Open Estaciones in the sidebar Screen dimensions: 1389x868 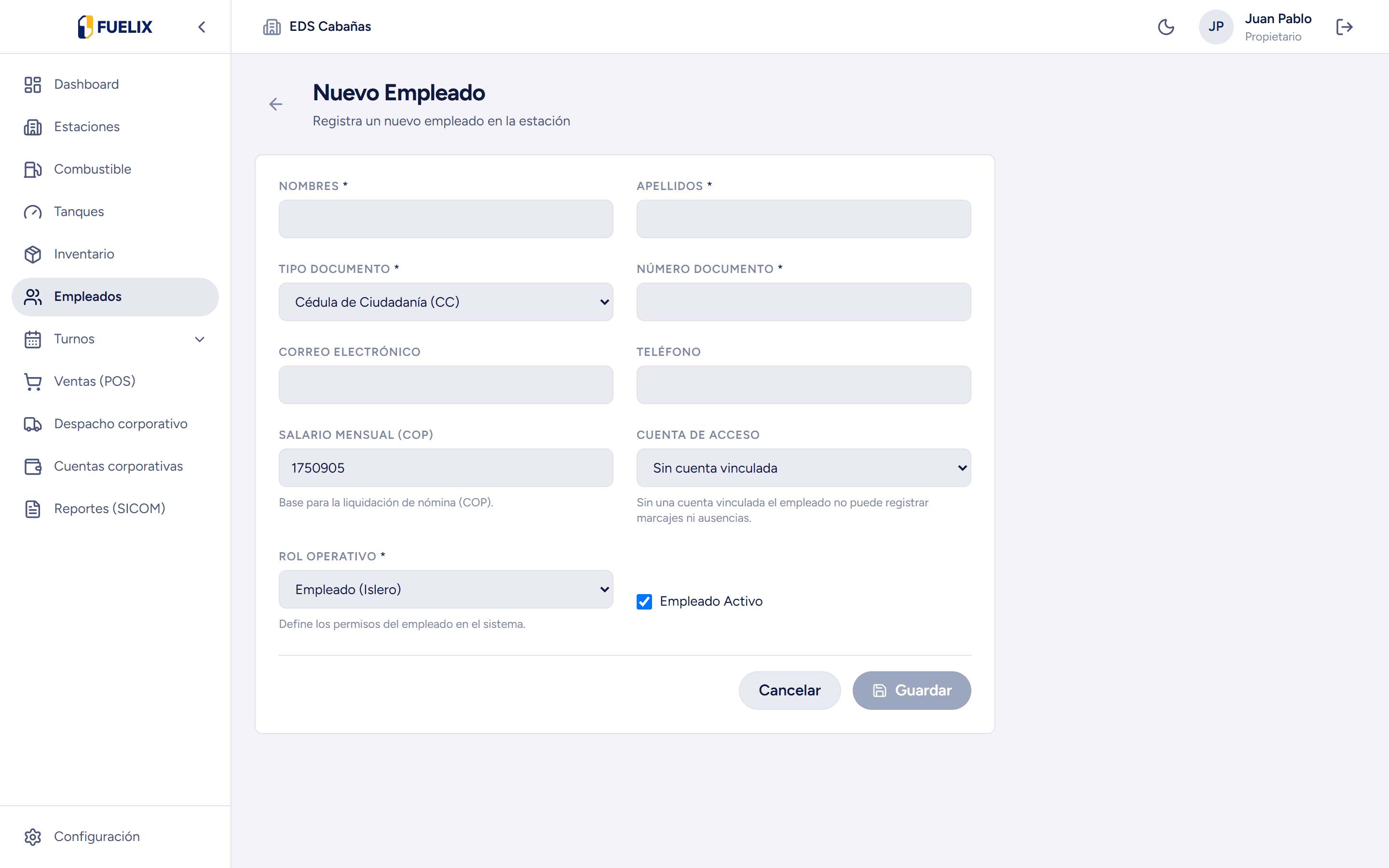[115, 127]
